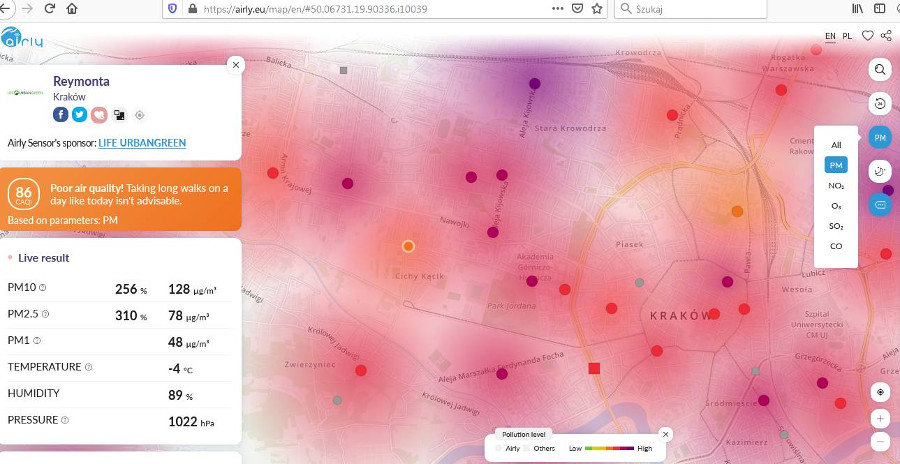Switch language to PL

coord(847,36)
